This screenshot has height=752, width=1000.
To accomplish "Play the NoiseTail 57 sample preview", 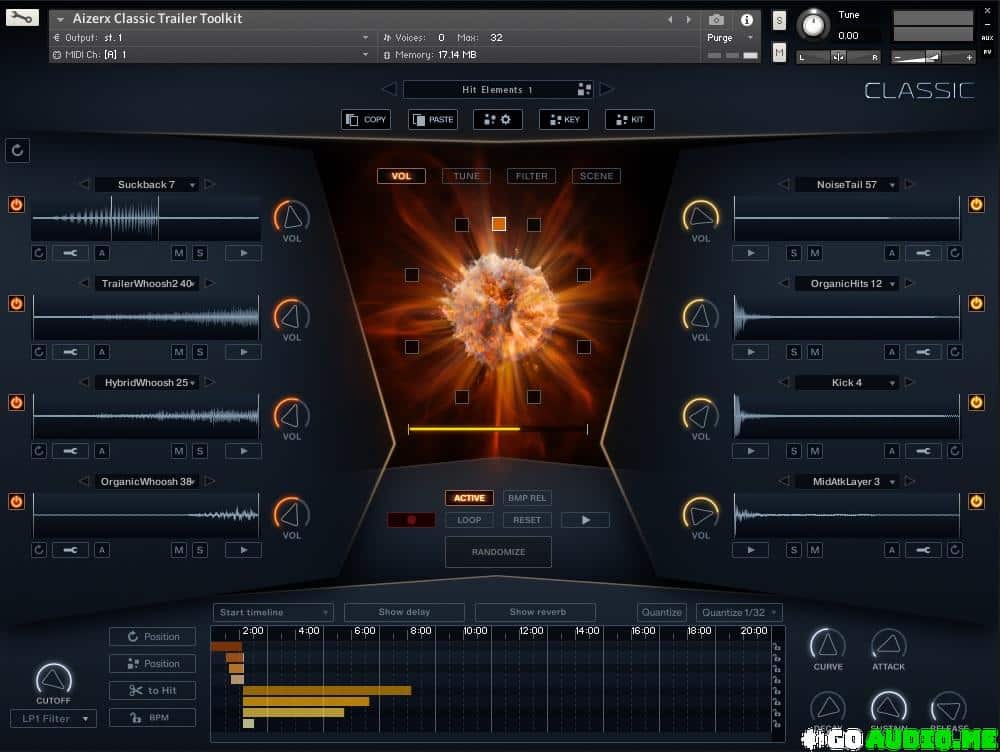I will [751, 253].
